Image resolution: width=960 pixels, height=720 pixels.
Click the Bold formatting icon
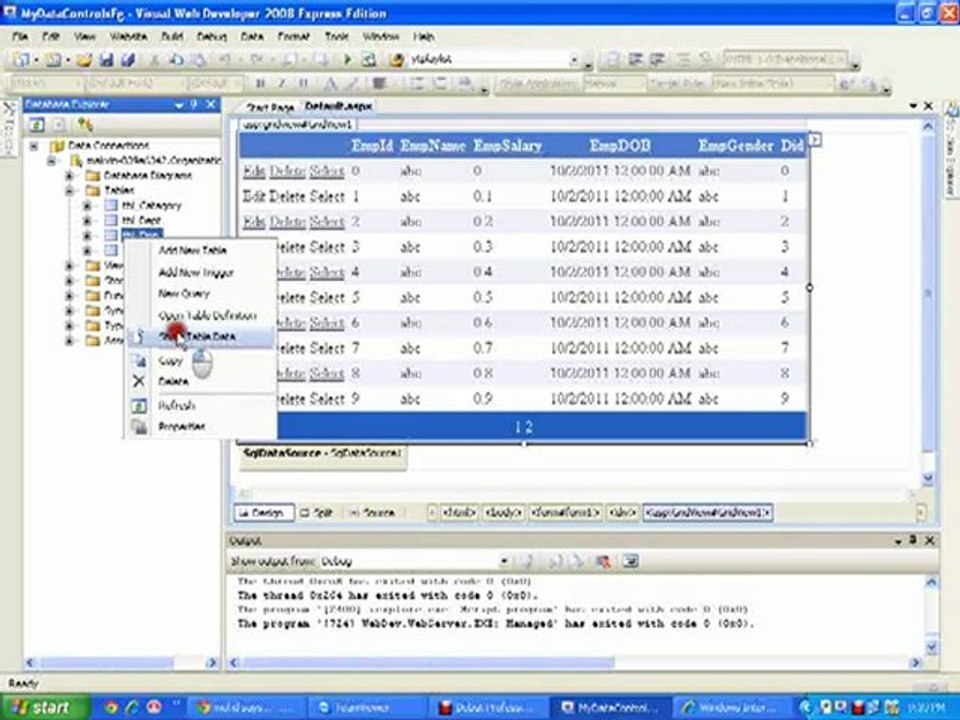pyautogui.click(x=260, y=84)
